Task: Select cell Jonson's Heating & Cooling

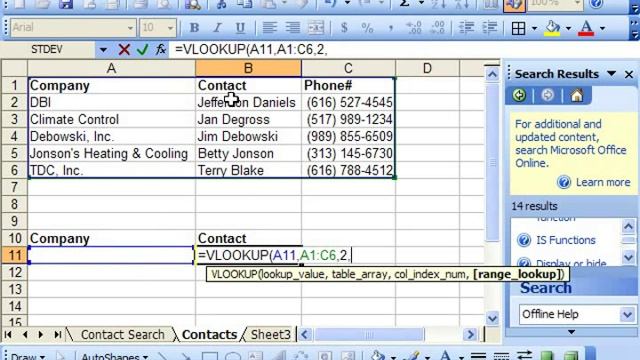Action: pos(111,153)
